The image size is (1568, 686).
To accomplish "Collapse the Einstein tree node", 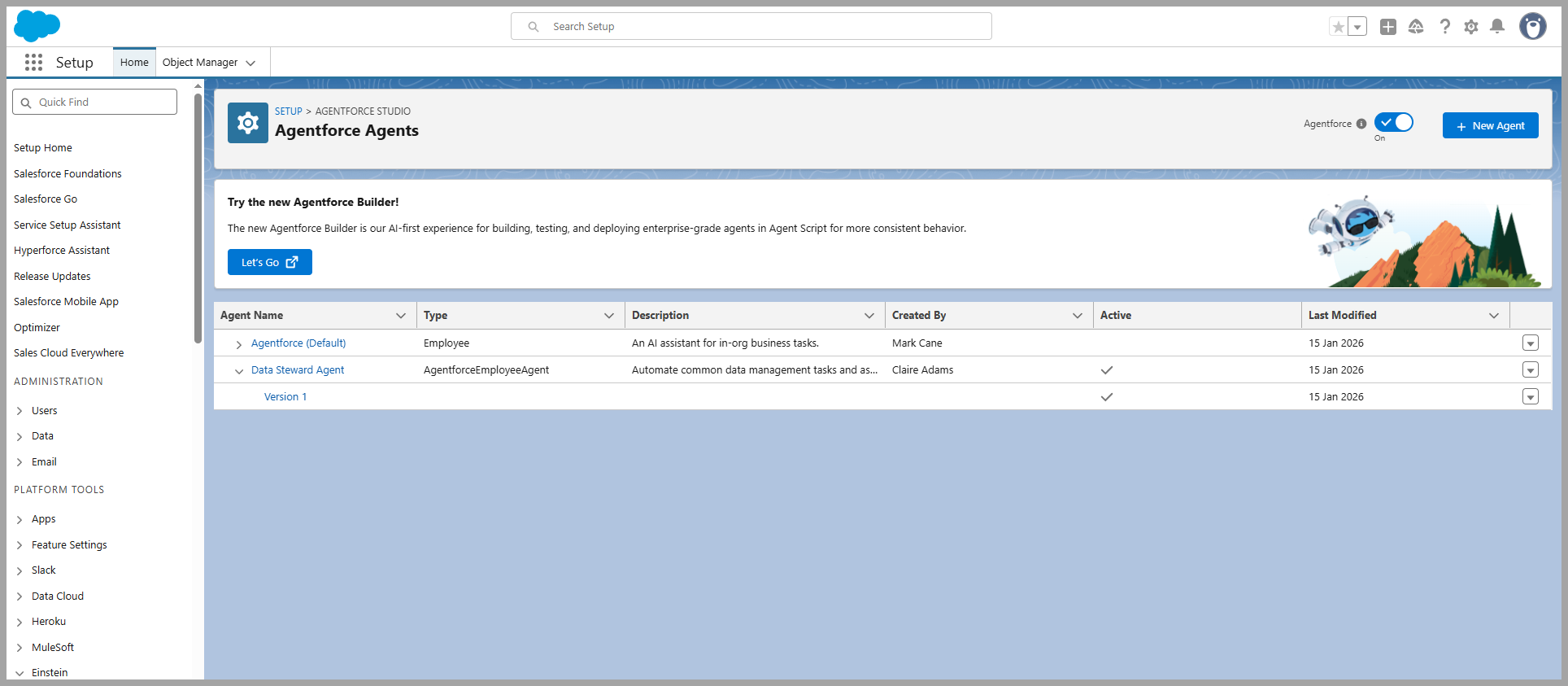I will (x=20, y=674).
